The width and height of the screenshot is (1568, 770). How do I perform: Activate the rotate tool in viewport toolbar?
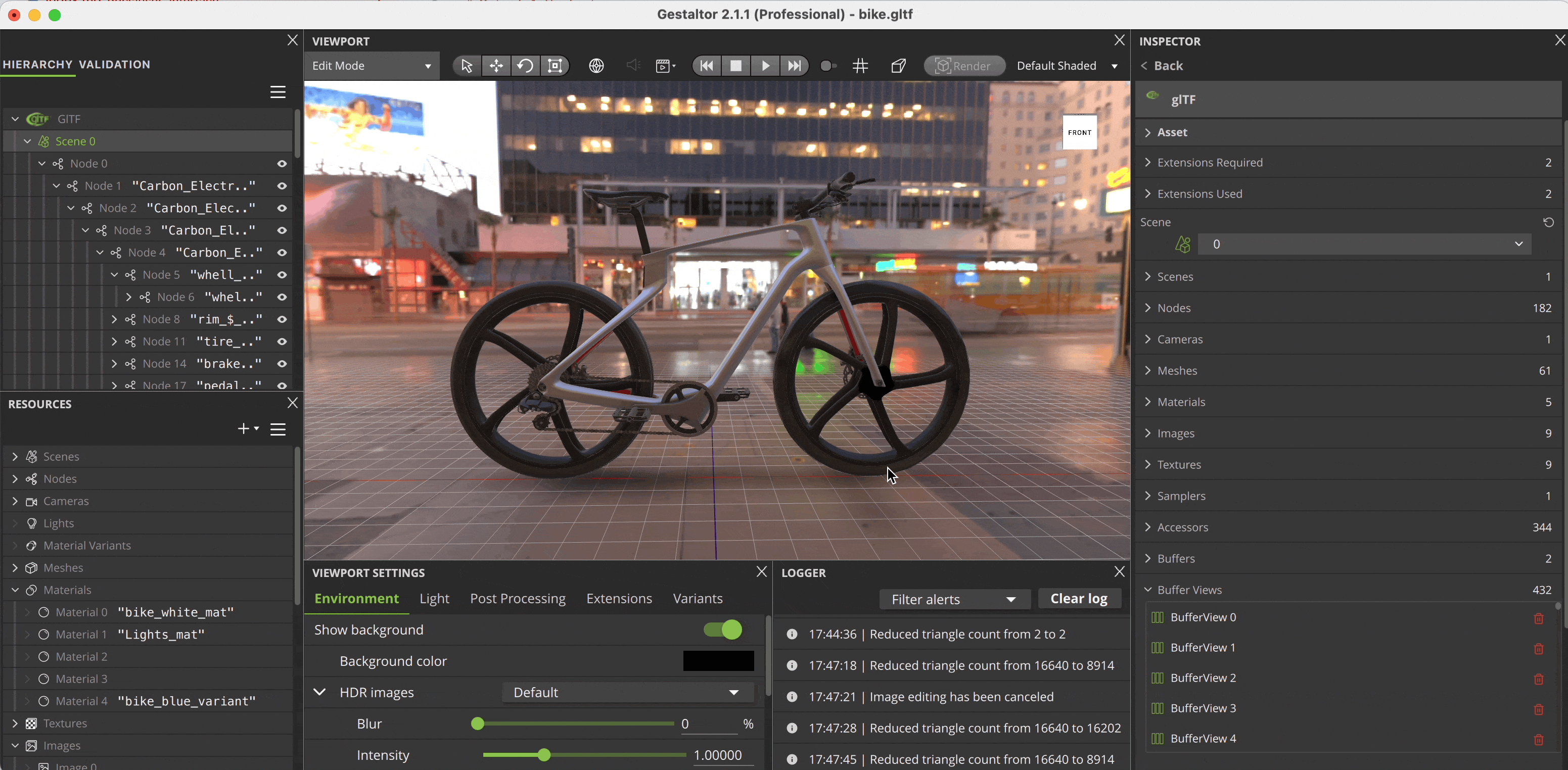pos(525,66)
